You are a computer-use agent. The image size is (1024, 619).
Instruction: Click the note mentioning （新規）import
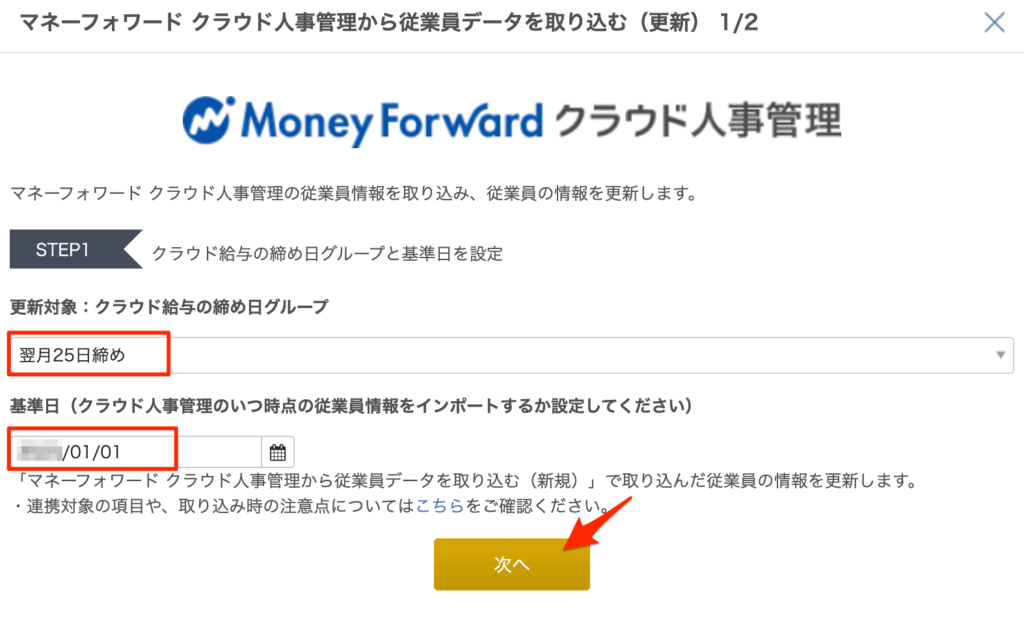pos(463,481)
